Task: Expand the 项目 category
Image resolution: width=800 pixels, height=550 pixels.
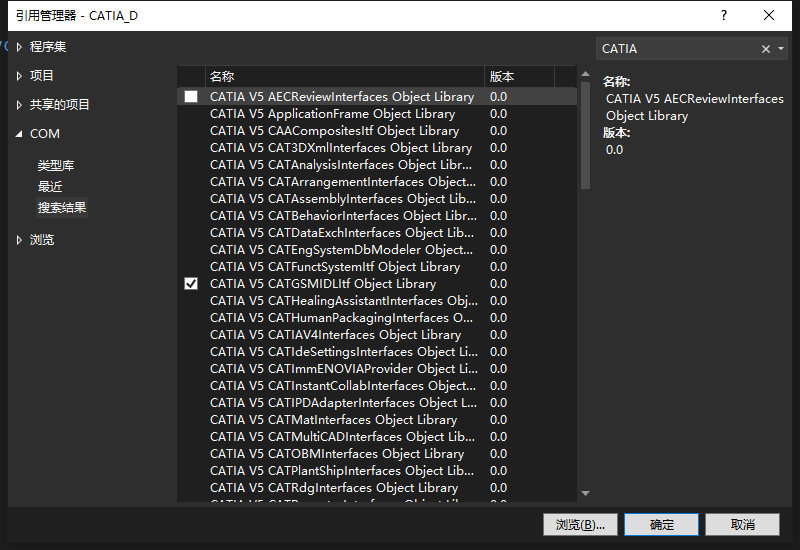Action: click(x=19, y=76)
